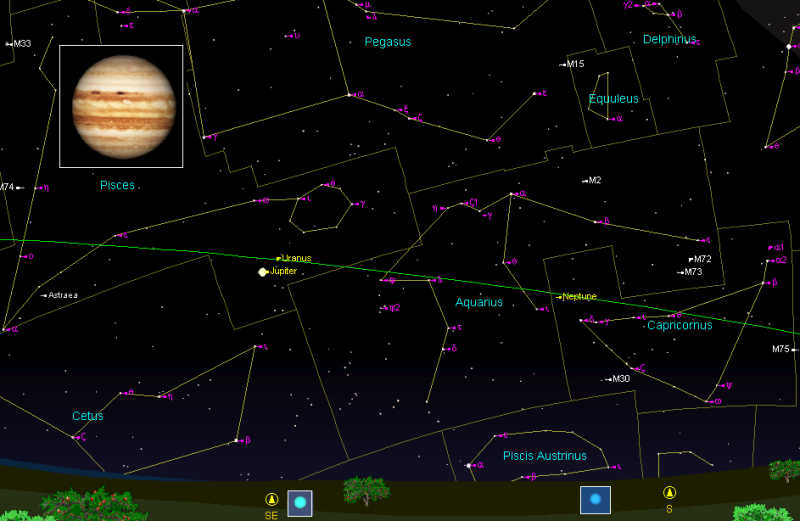Select the Pisces constellation label
The height and width of the screenshot is (521, 800).
click(x=117, y=185)
